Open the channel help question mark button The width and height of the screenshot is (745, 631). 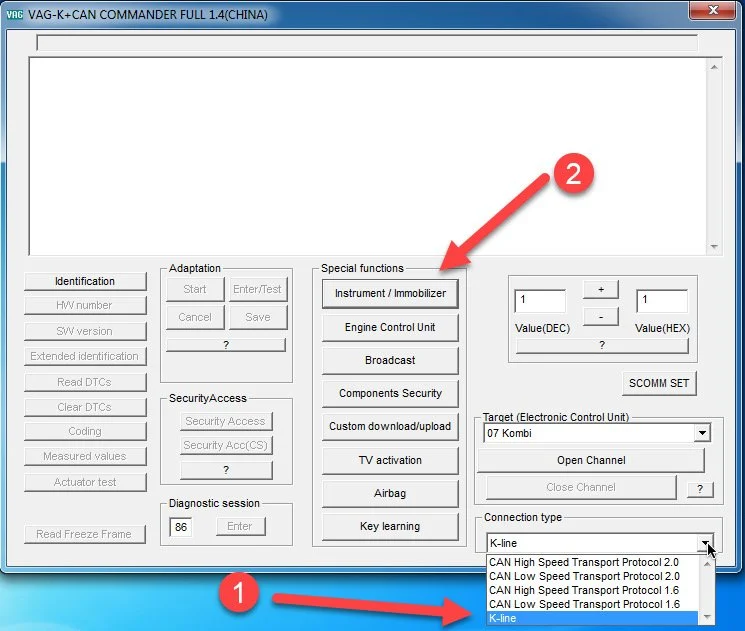700,489
